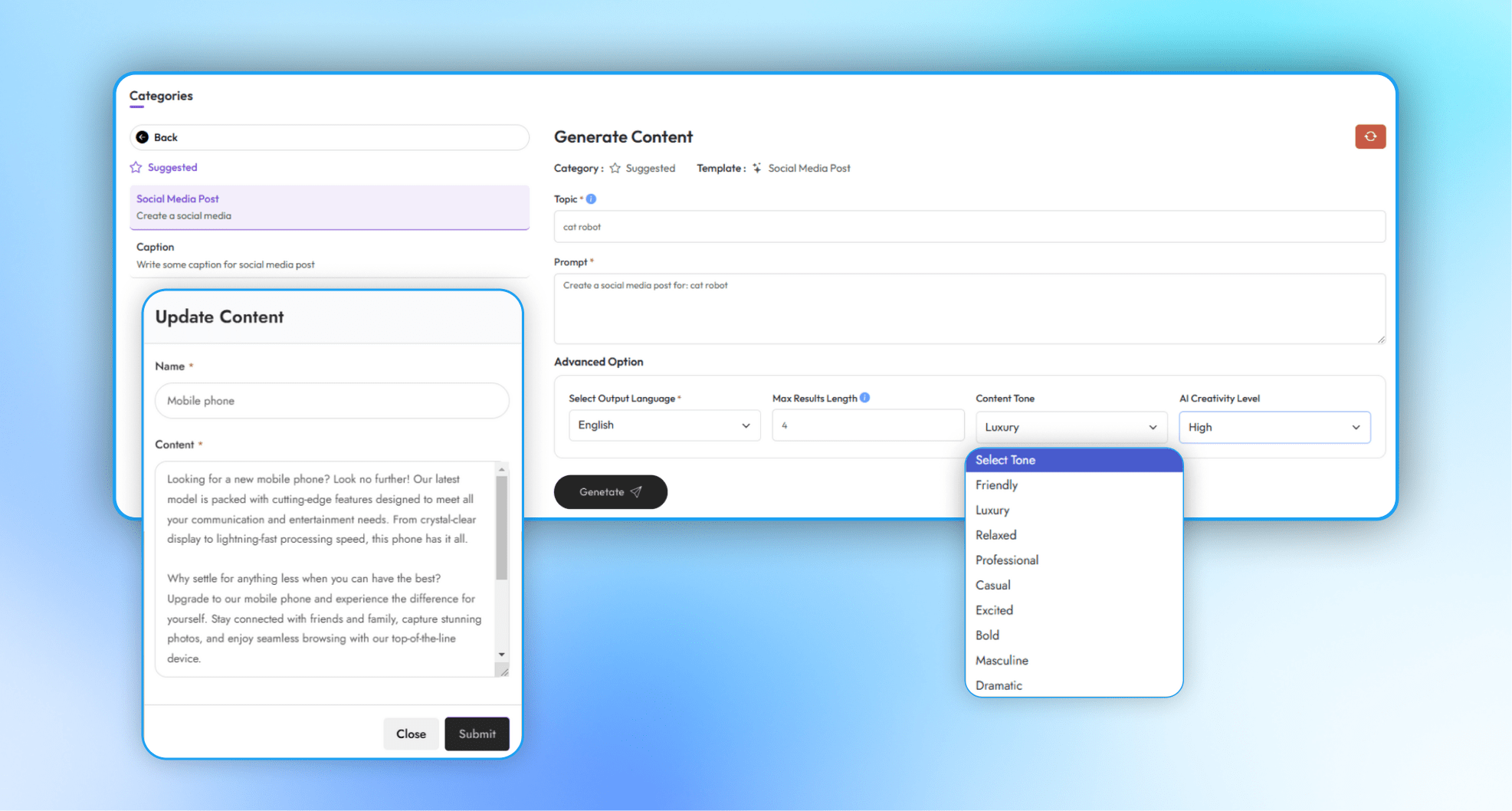Click the Max Results Length info icon
This screenshot has width=1512, height=811.
864,398
